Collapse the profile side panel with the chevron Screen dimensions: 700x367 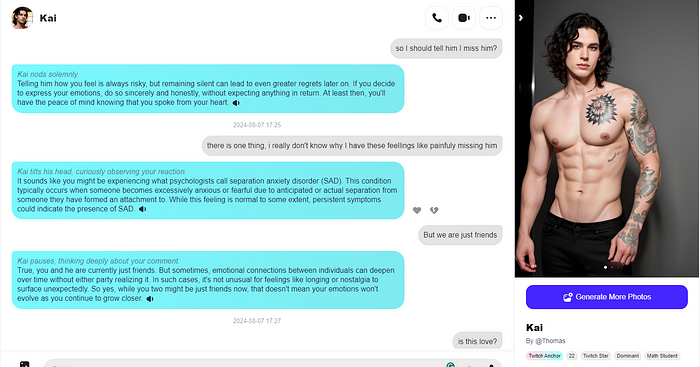click(521, 18)
